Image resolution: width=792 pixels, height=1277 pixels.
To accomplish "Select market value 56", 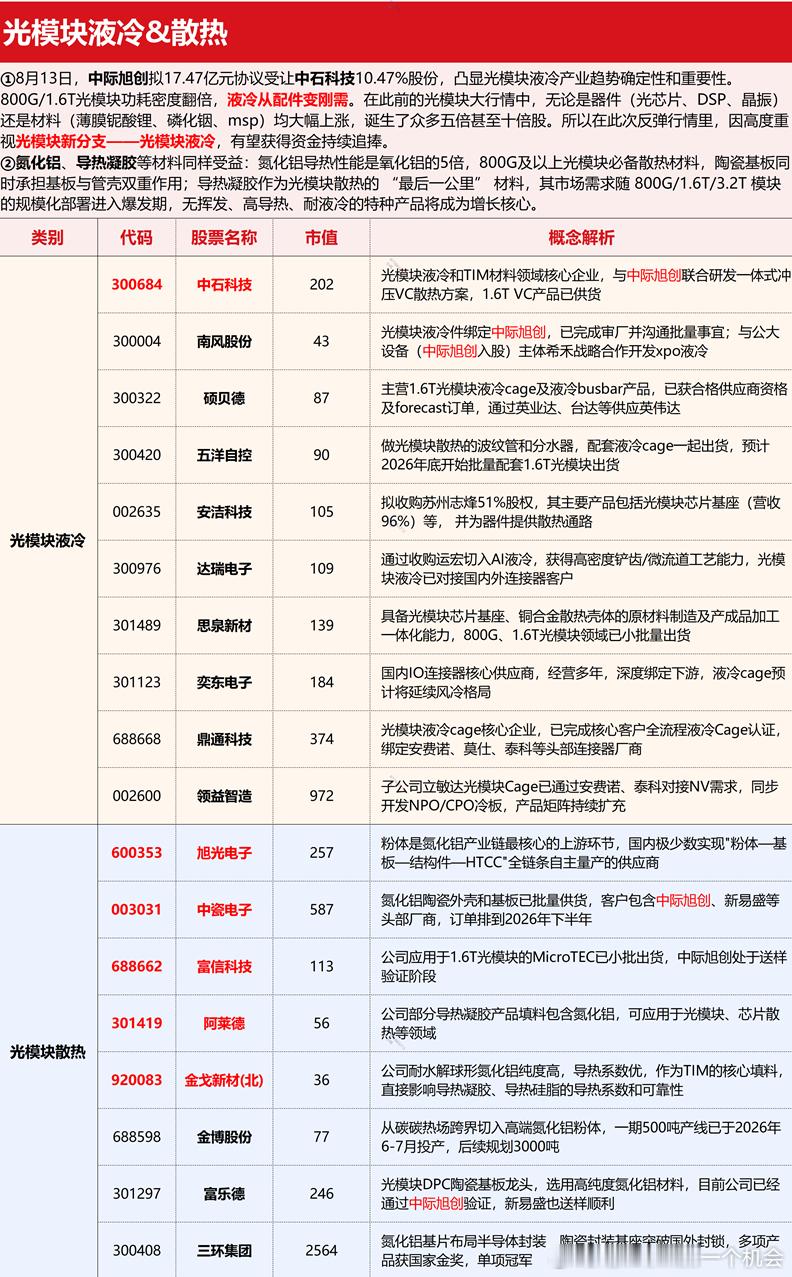I will (321, 1023).
